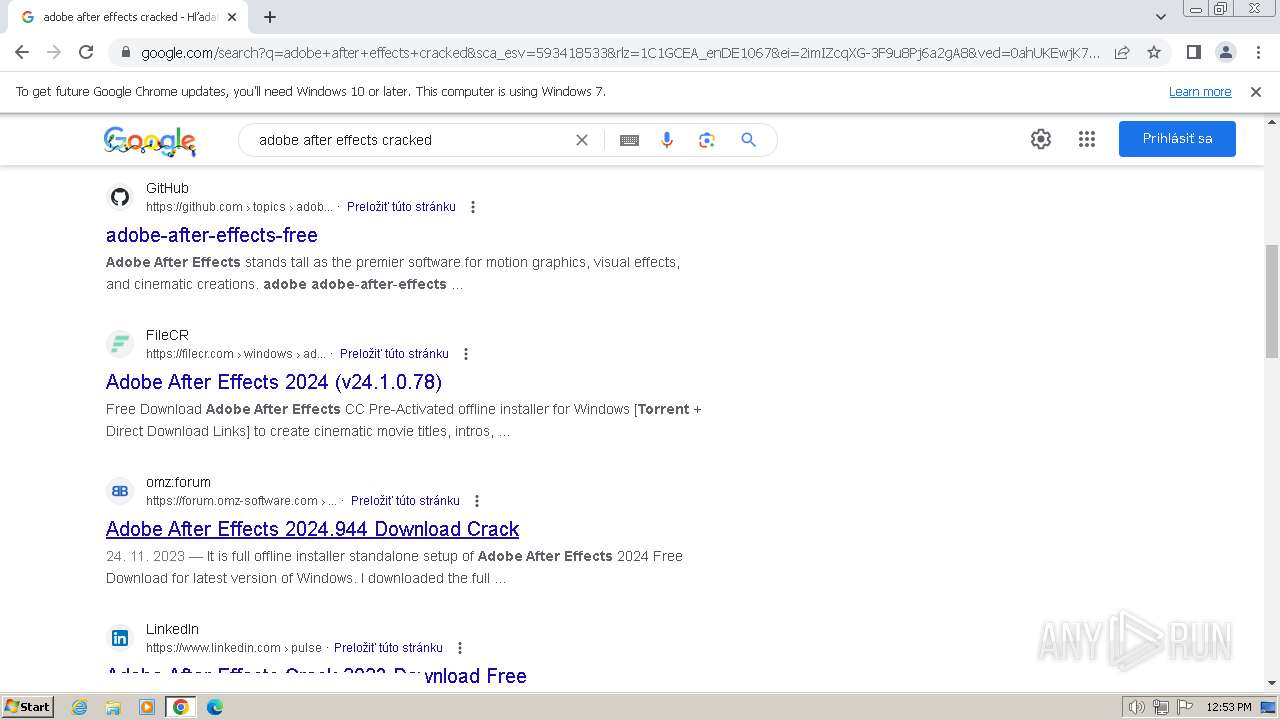Image resolution: width=1280 pixels, height=720 pixels.
Task: Click the taskbar clock 12:53 PM
Action: [1229, 707]
